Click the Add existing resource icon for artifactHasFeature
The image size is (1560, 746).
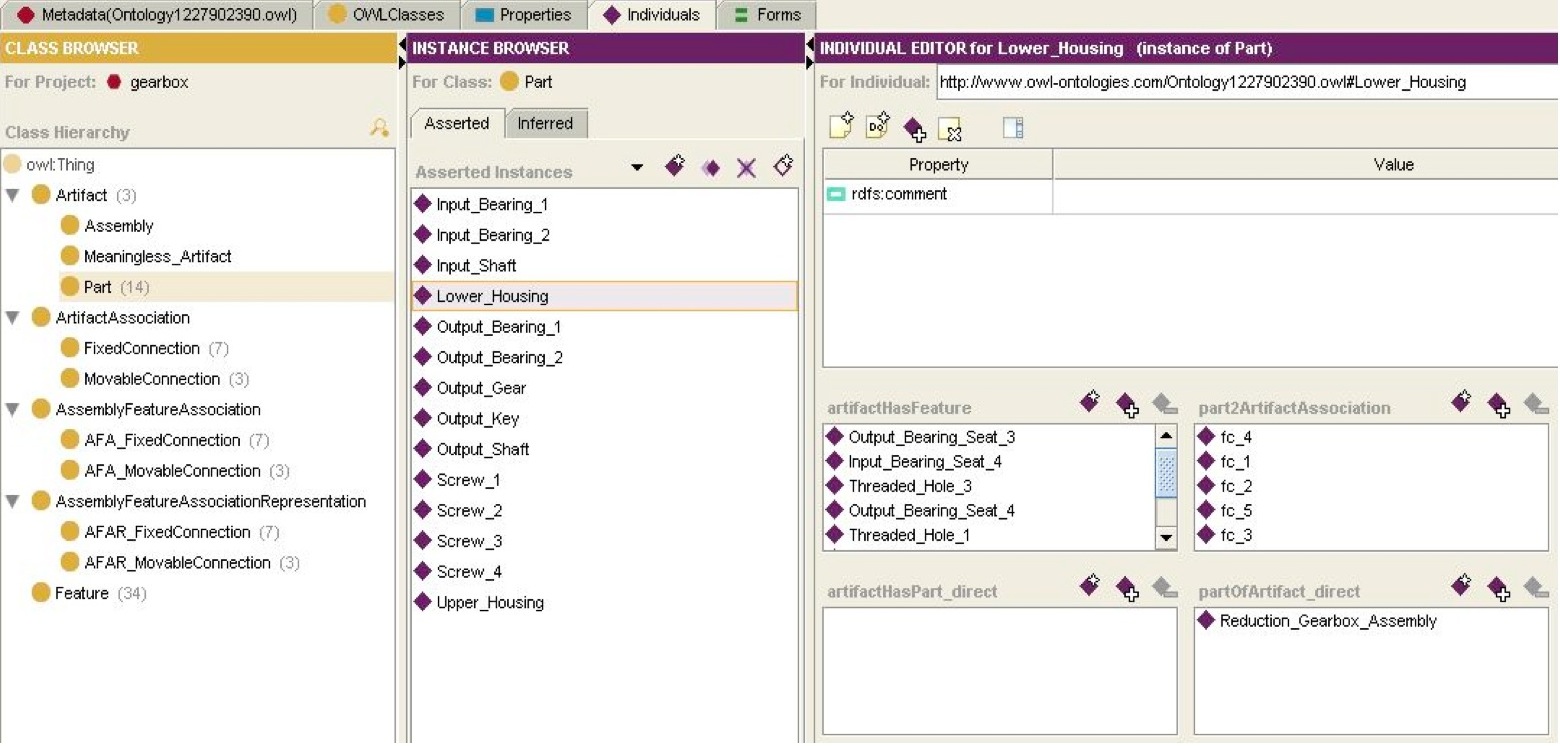pyautogui.click(x=1127, y=405)
